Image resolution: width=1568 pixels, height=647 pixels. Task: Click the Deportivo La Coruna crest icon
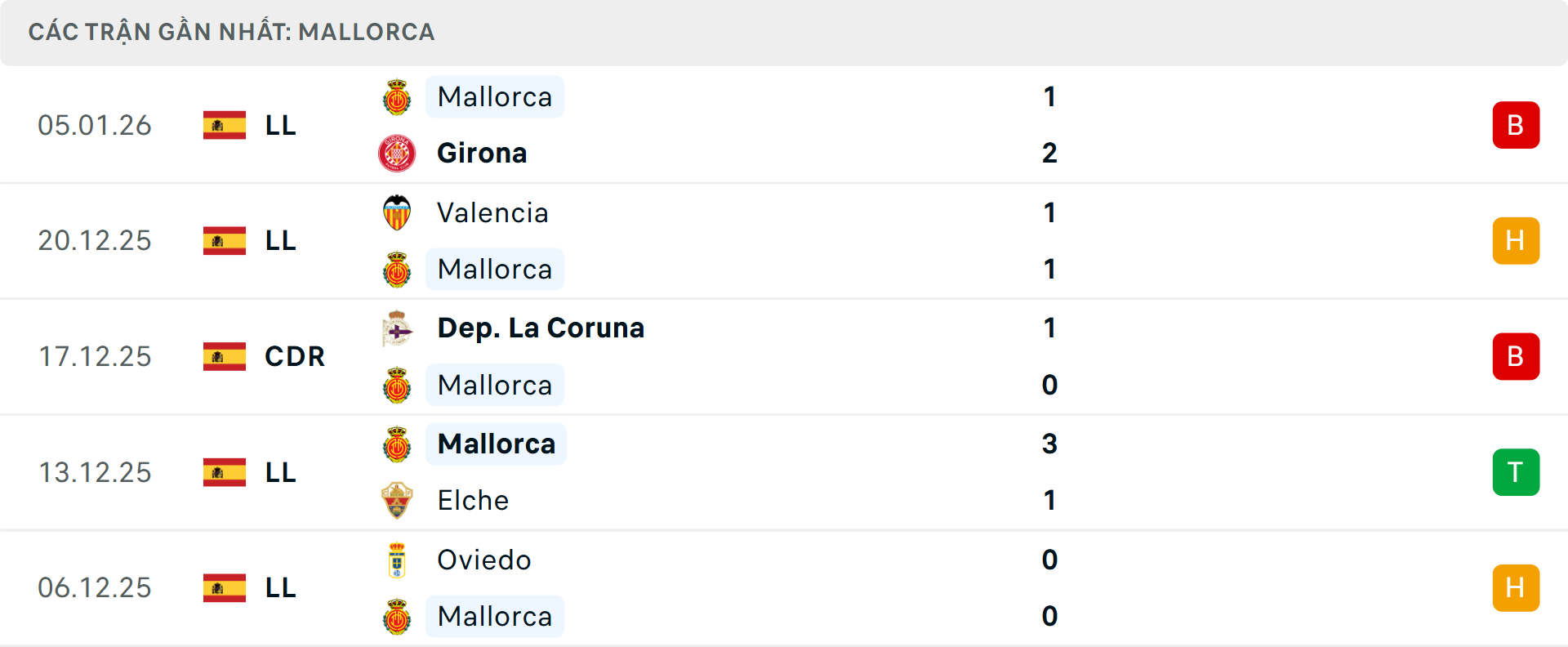[x=397, y=328]
